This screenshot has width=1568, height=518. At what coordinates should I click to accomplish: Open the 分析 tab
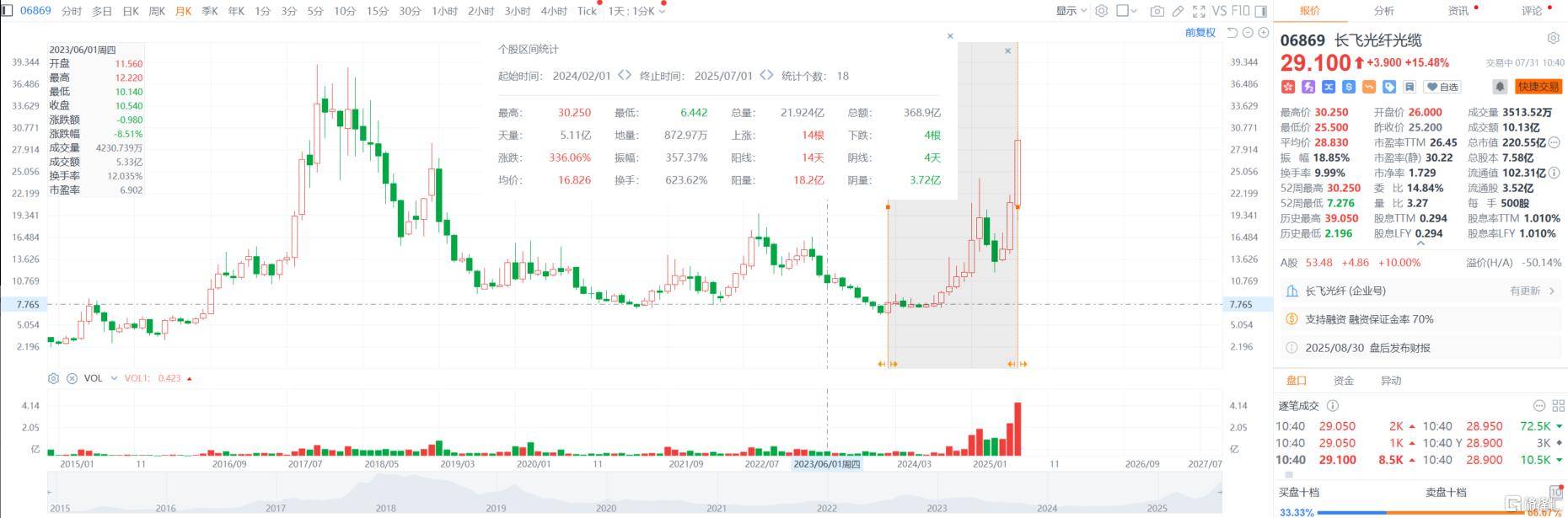pyautogui.click(x=1384, y=11)
